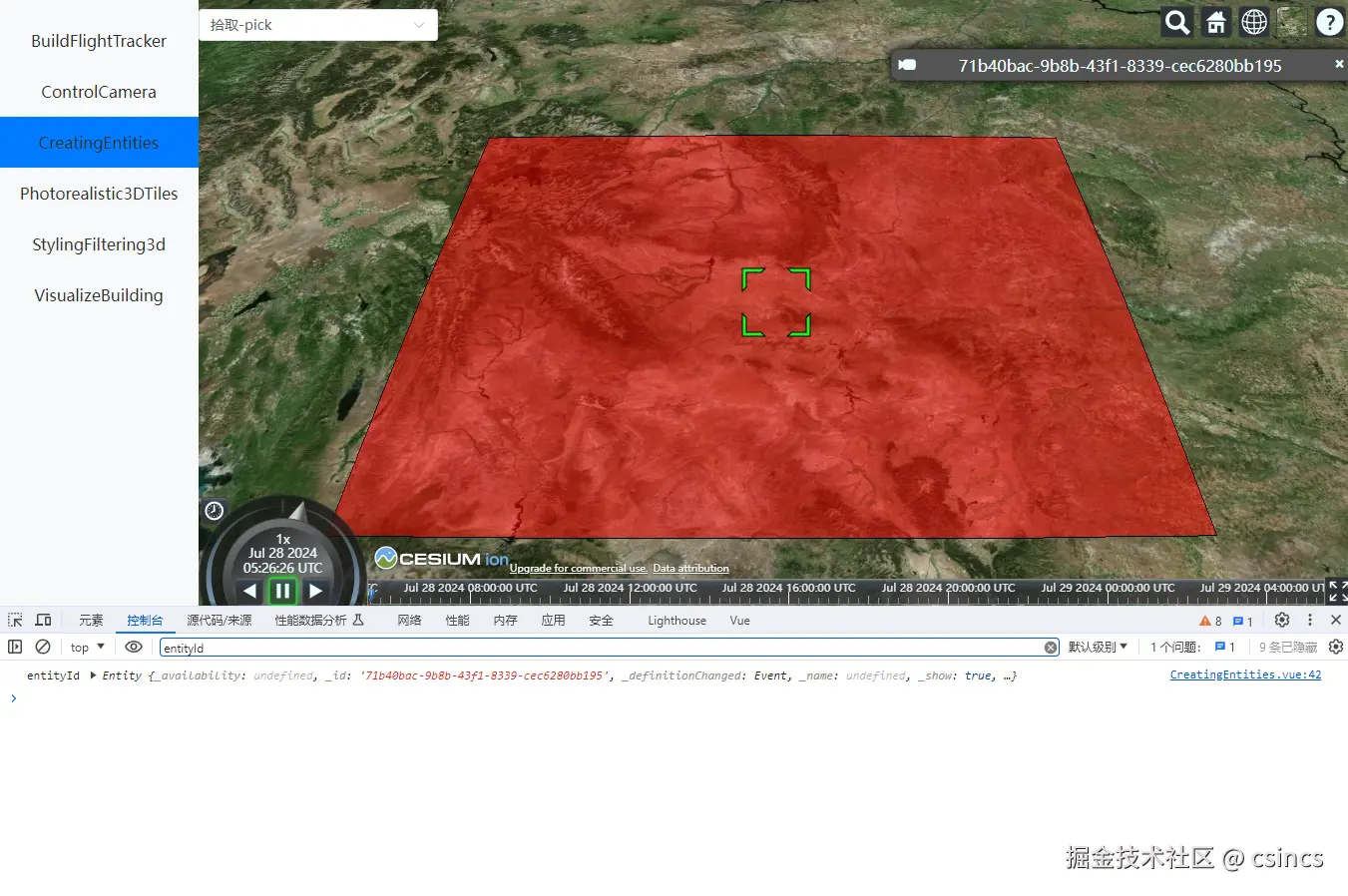Switch to the 元素 DevTools tab
Screen dimensions: 1348x896
coord(91,621)
